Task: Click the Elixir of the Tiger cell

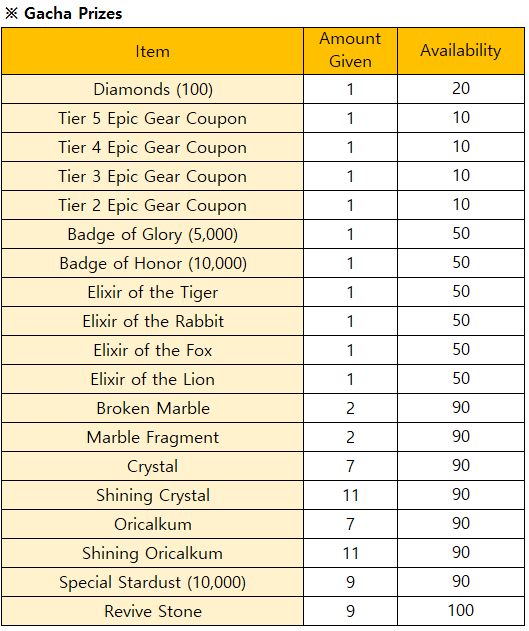Action: click(152, 292)
